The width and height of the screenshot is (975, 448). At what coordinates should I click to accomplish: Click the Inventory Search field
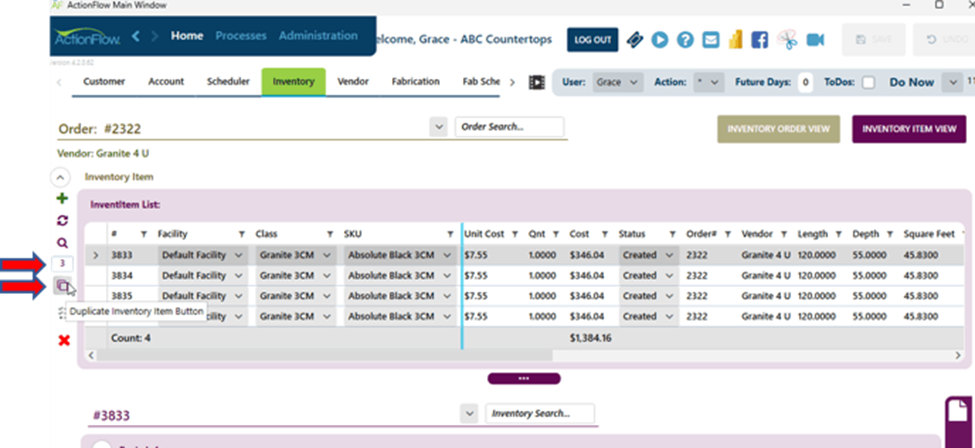(540, 413)
